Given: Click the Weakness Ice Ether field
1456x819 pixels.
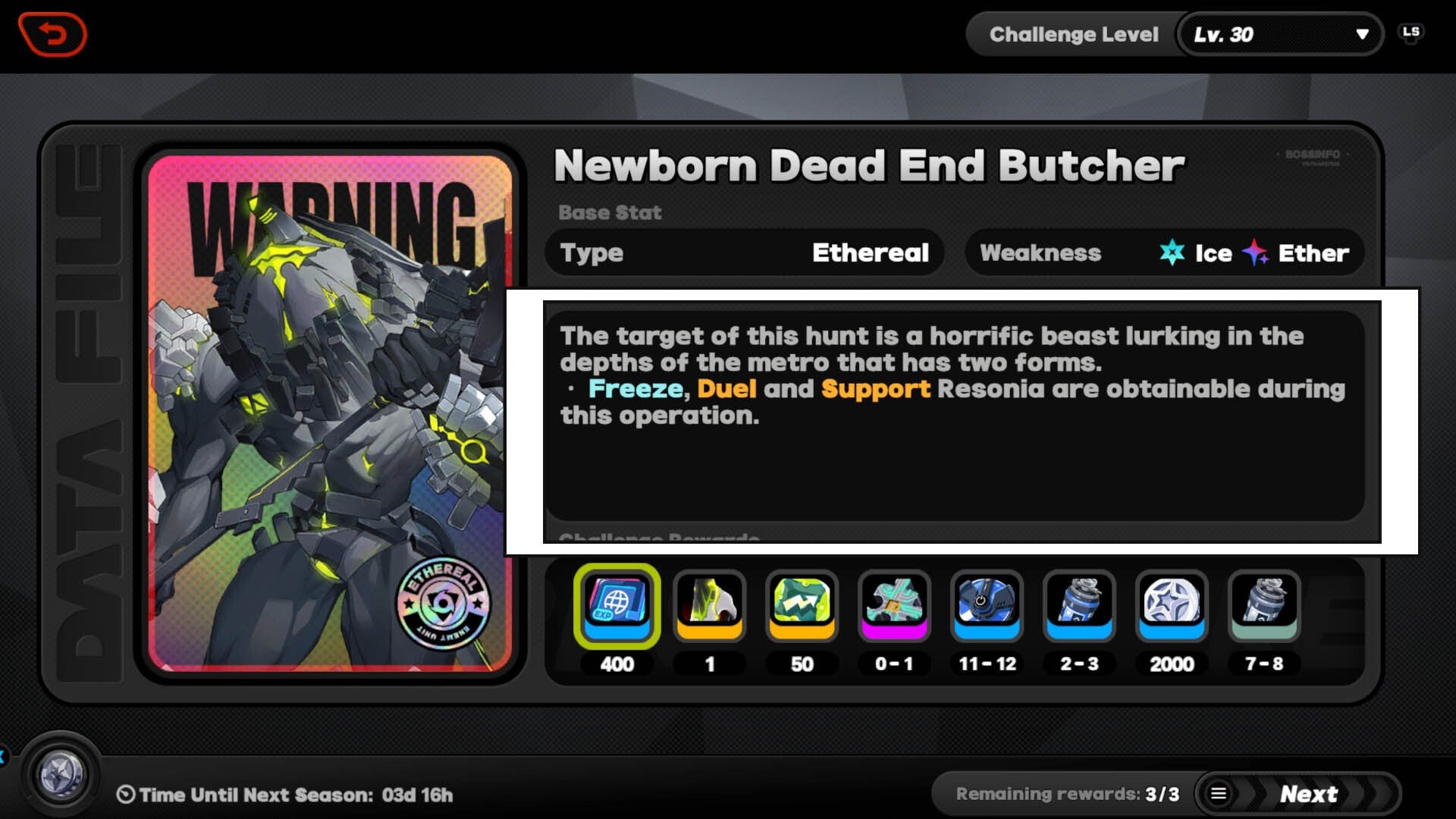Looking at the screenshot, I should [x=1164, y=253].
